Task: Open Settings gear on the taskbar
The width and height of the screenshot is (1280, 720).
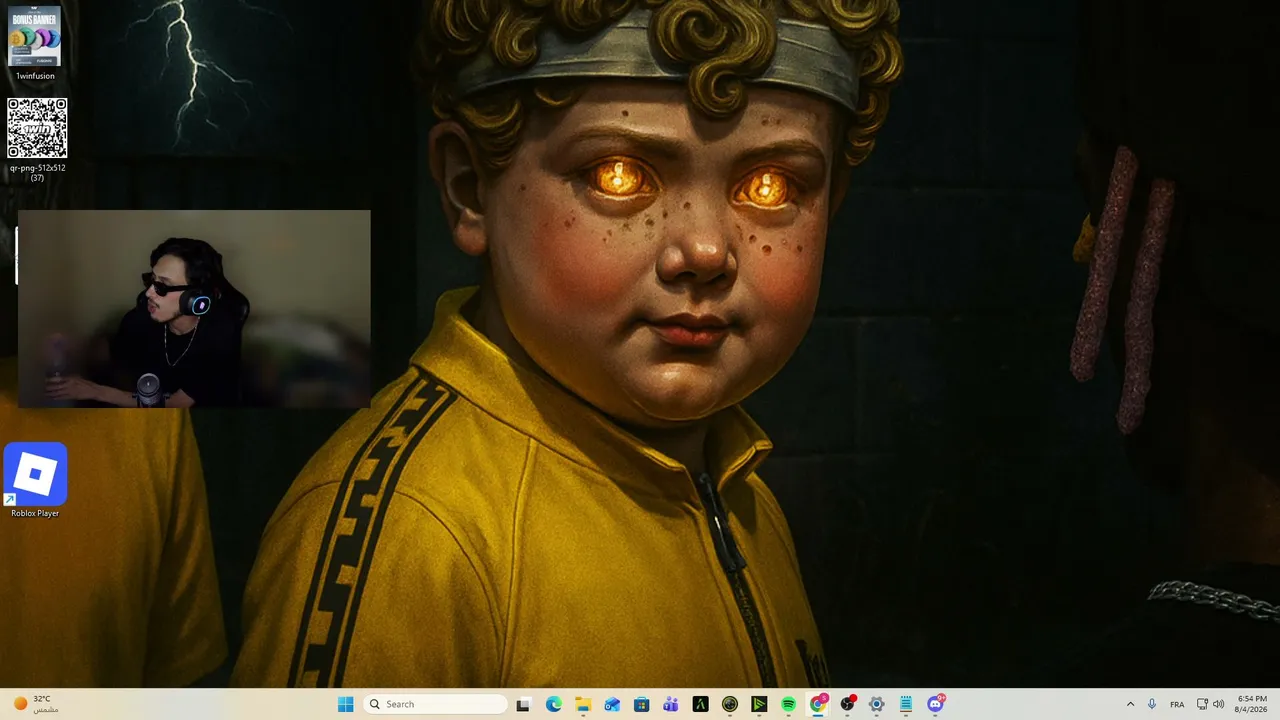Action: (876, 704)
